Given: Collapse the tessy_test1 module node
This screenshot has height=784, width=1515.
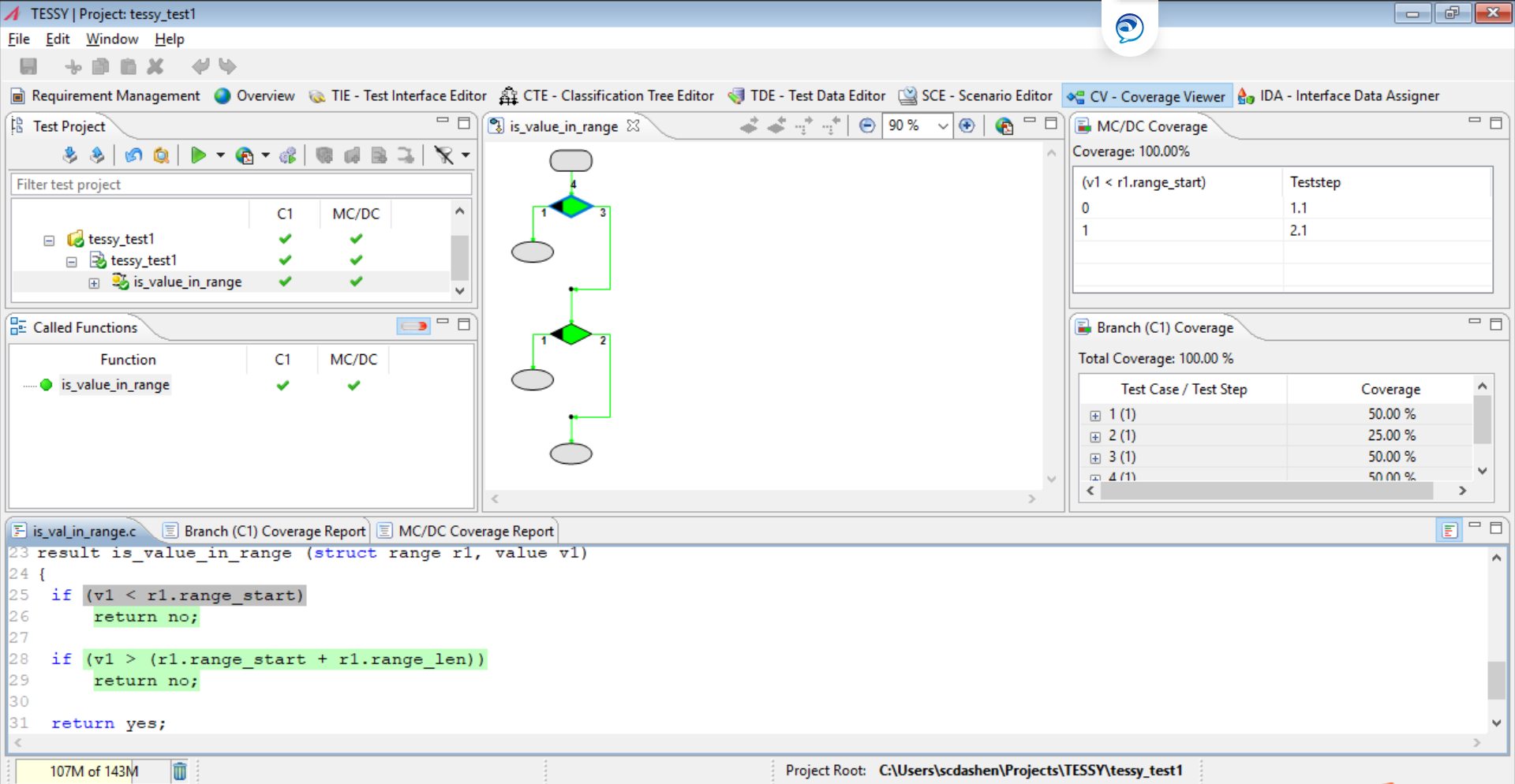Looking at the screenshot, I should (72, 261).
